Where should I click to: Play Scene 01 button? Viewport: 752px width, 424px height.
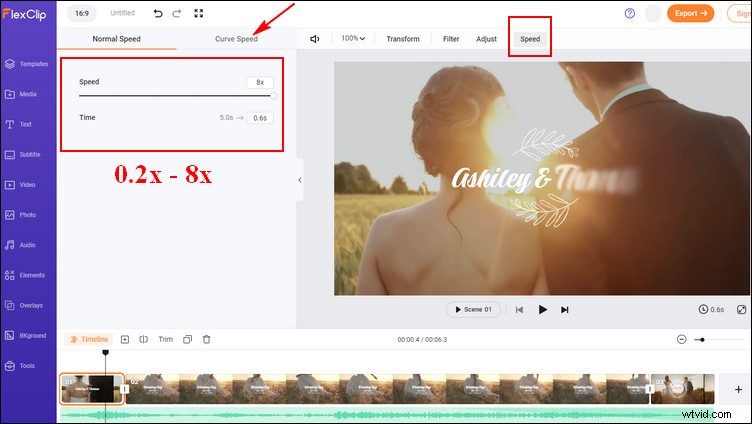(473, 309)
